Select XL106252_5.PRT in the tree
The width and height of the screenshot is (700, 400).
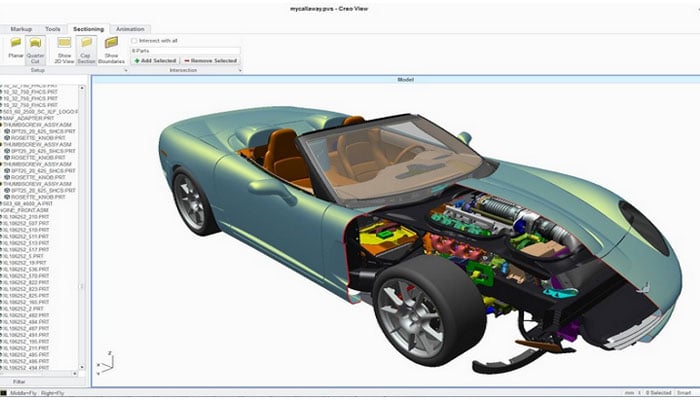tap(23, 256)
